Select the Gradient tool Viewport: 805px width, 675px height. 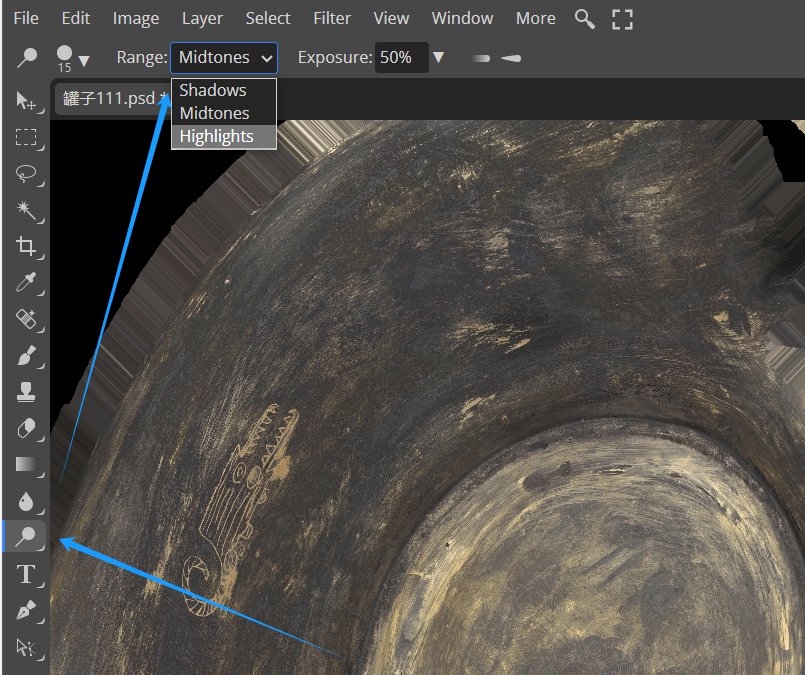coord(26,464)
